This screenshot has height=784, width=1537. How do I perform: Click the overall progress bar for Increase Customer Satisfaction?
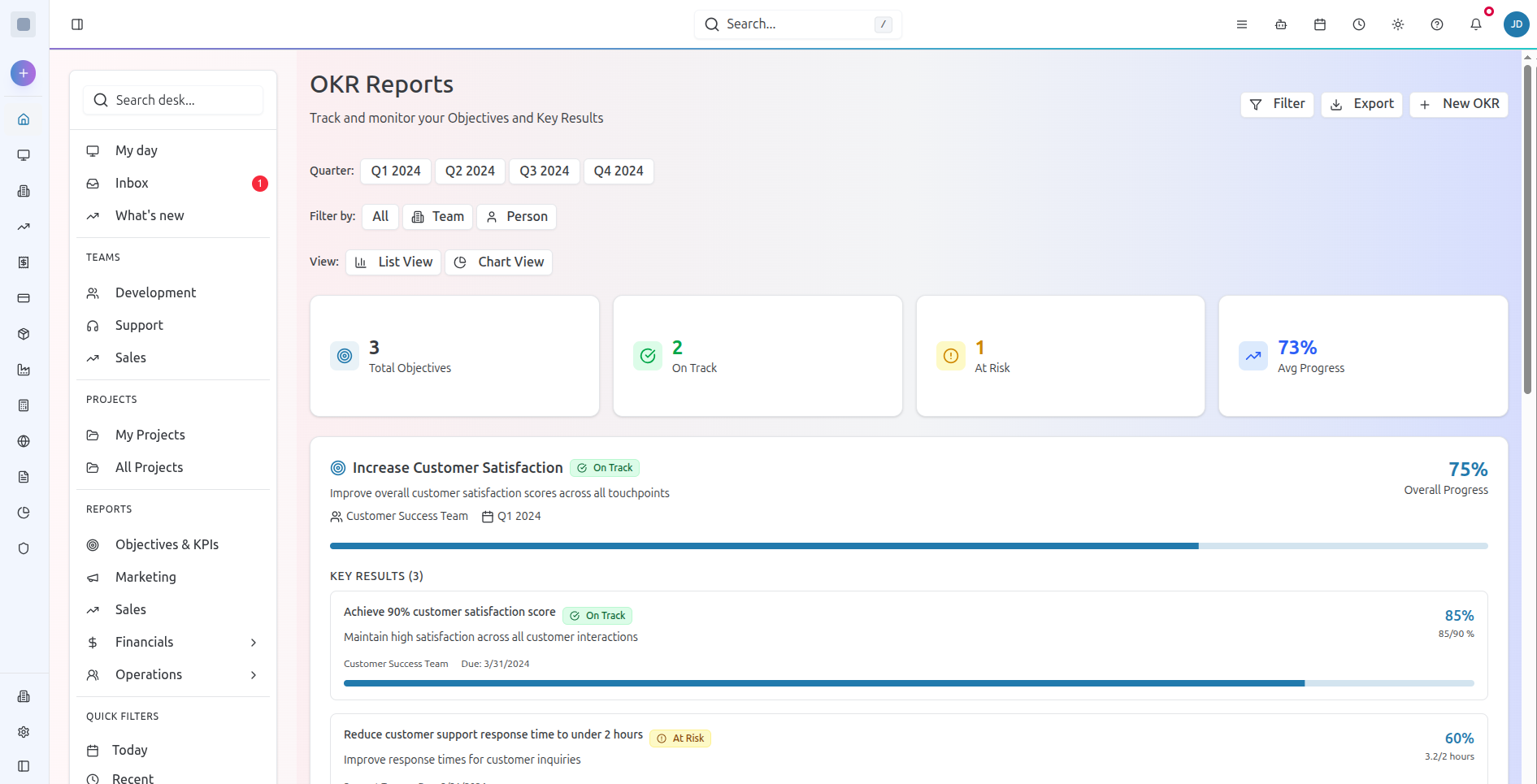coord(908,545)
